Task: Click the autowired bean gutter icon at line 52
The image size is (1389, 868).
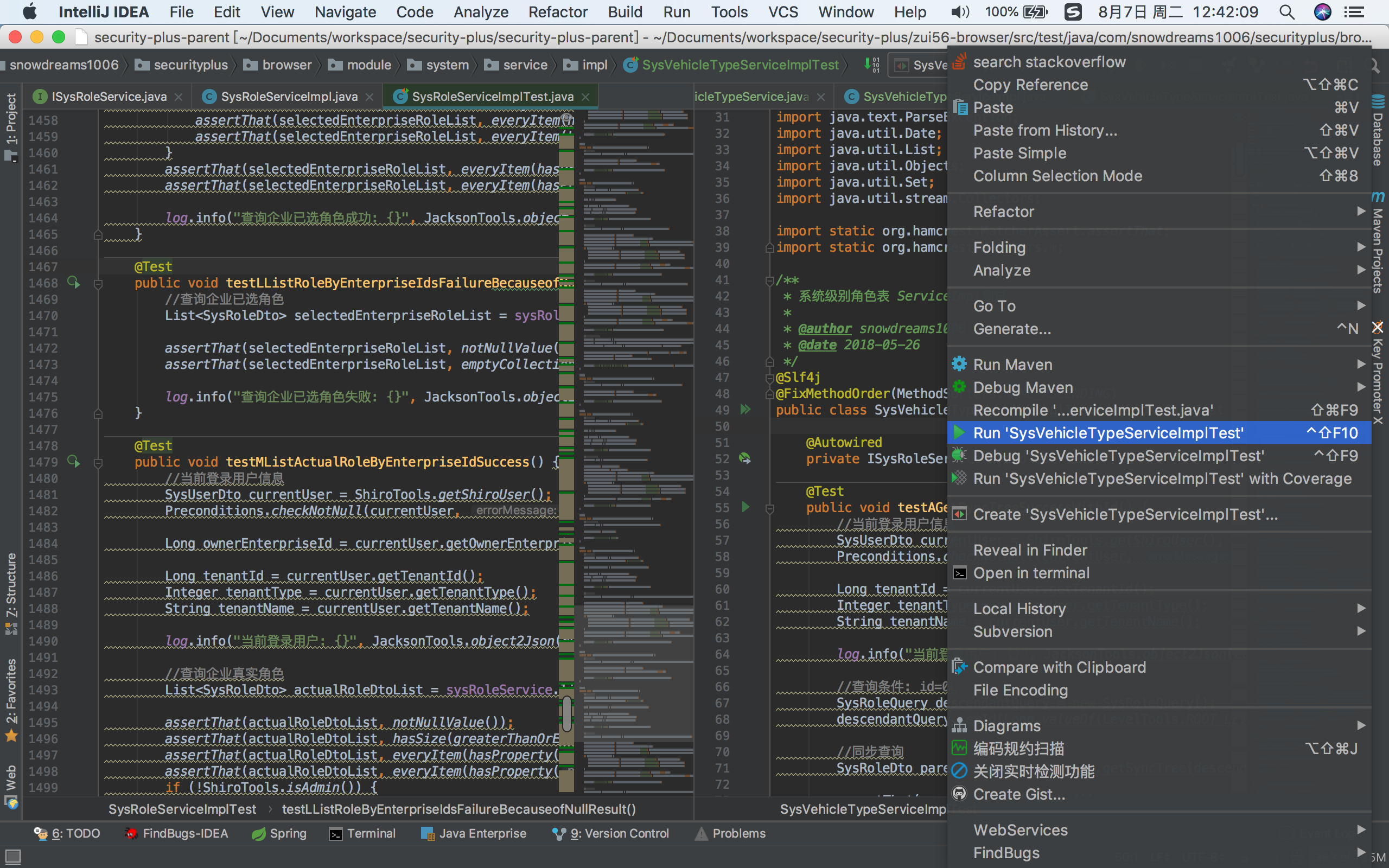Action: coord(745,458)
